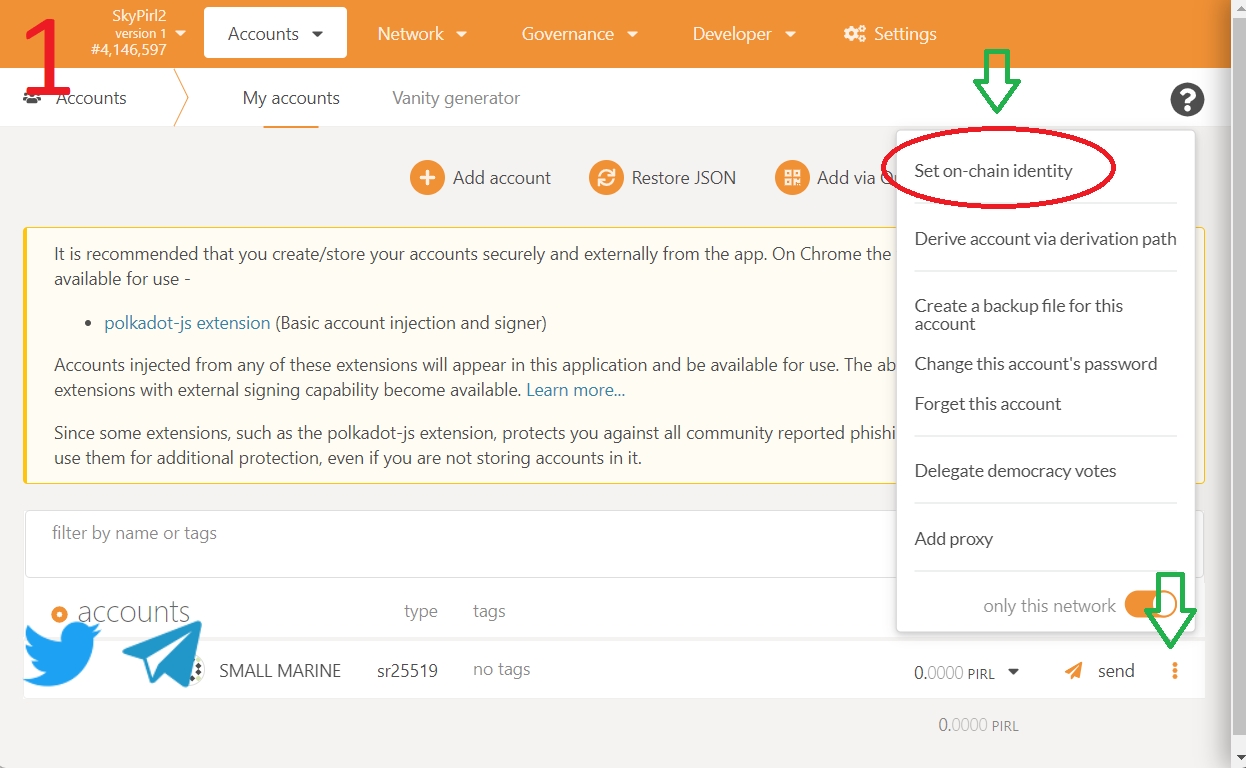Click the help question mark icon

tap(1187, 99)
